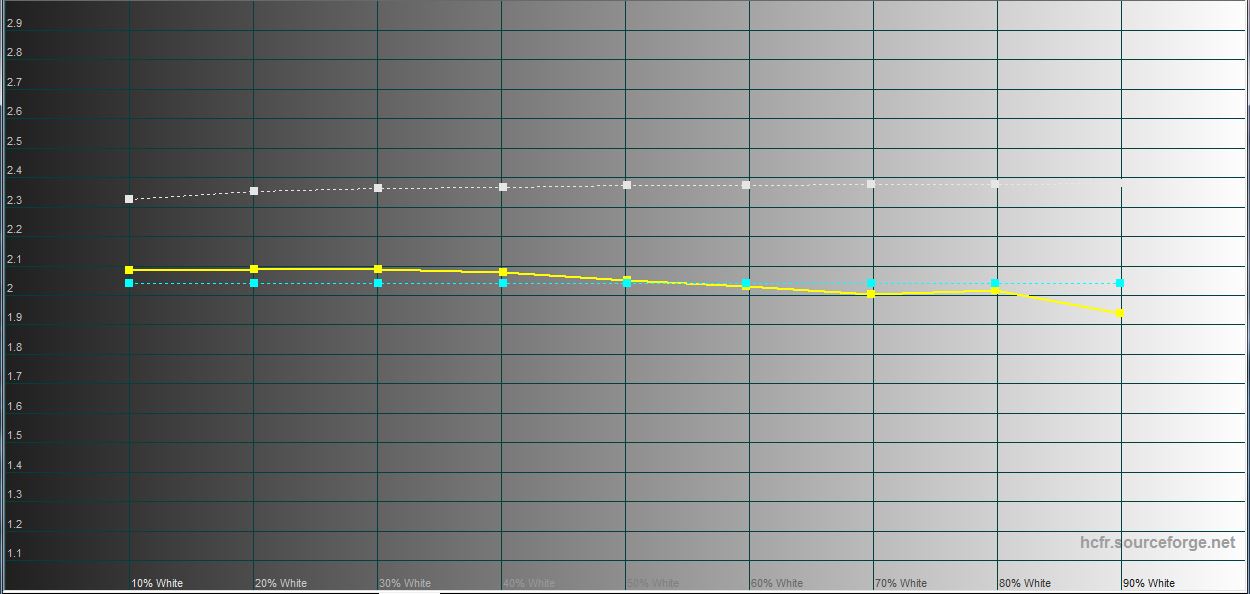Click yellow data point at 90% White

[1120, 313]
